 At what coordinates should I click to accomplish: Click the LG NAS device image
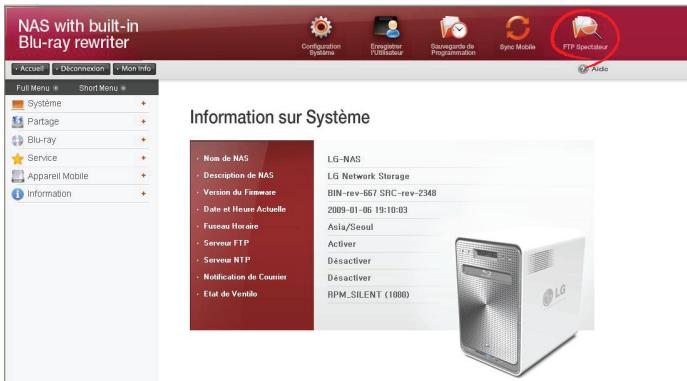520,304
